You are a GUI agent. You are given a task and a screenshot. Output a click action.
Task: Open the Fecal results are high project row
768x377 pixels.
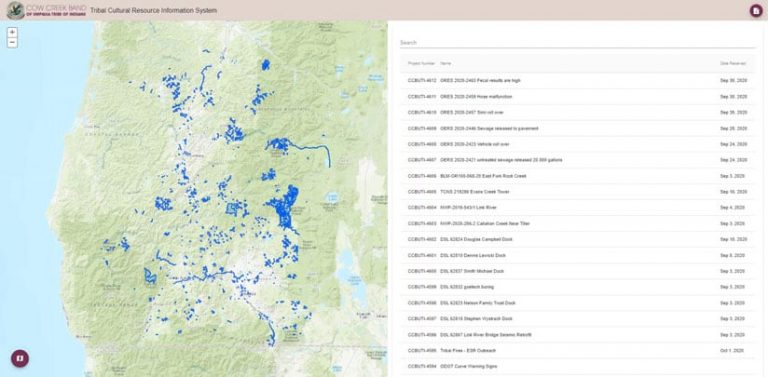tap(577, 81)
